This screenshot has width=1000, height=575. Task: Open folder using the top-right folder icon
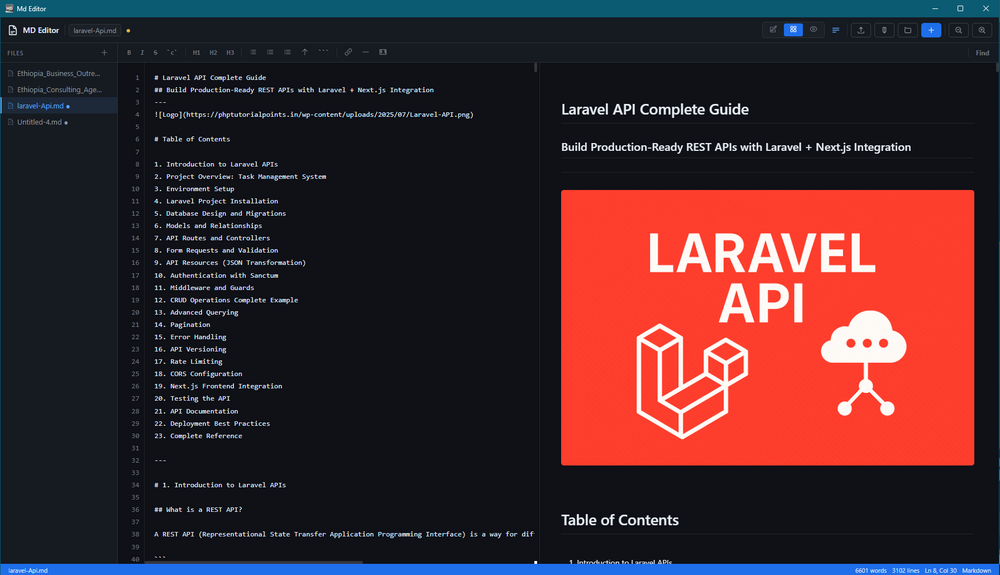[x=908, y=30]
